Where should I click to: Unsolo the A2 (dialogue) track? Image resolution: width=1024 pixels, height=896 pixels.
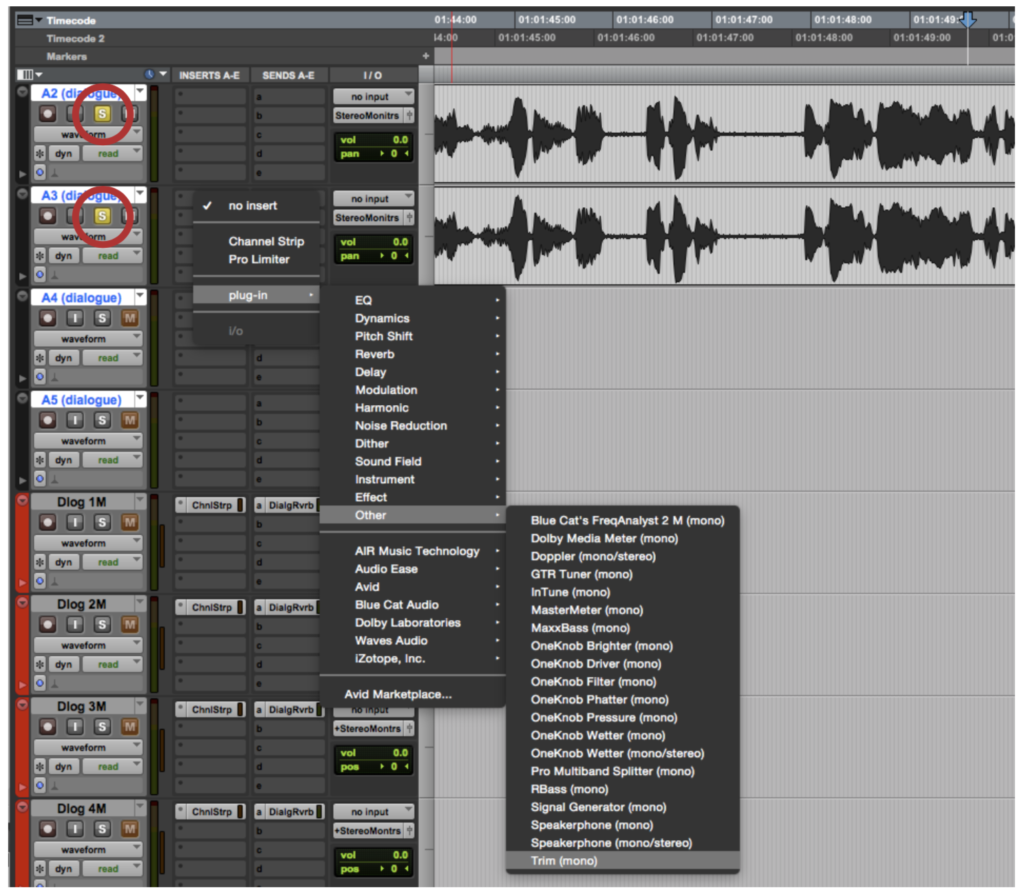[102, 114]
